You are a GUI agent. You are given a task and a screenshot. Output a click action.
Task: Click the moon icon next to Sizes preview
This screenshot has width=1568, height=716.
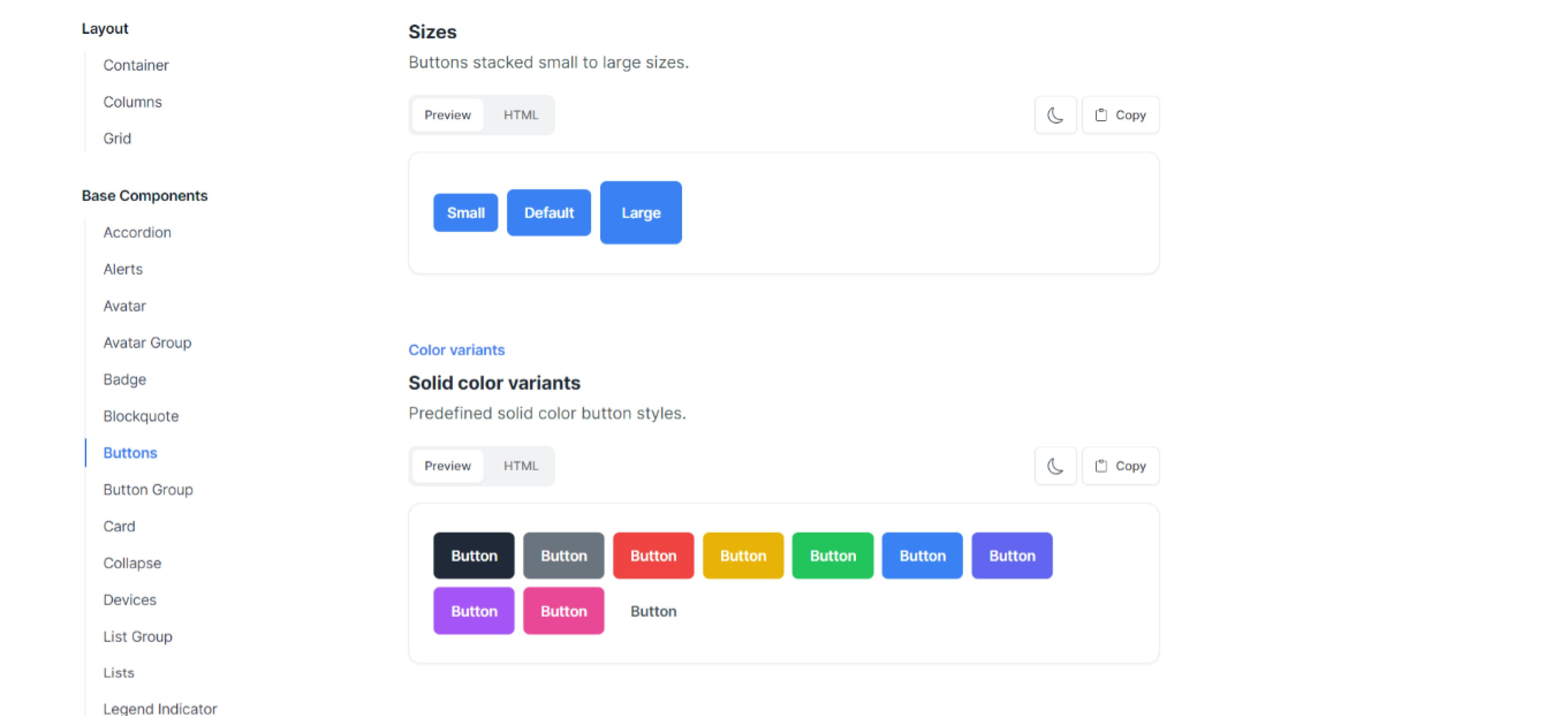click(1054, 114)
